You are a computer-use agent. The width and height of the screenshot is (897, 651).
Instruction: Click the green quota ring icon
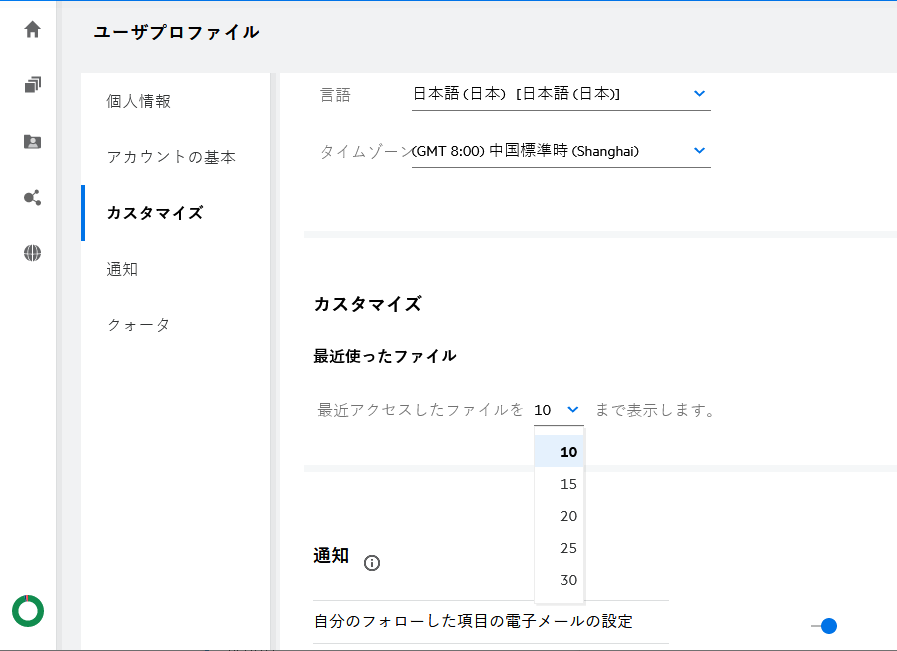pyautogui.click(x=28, y=610)
